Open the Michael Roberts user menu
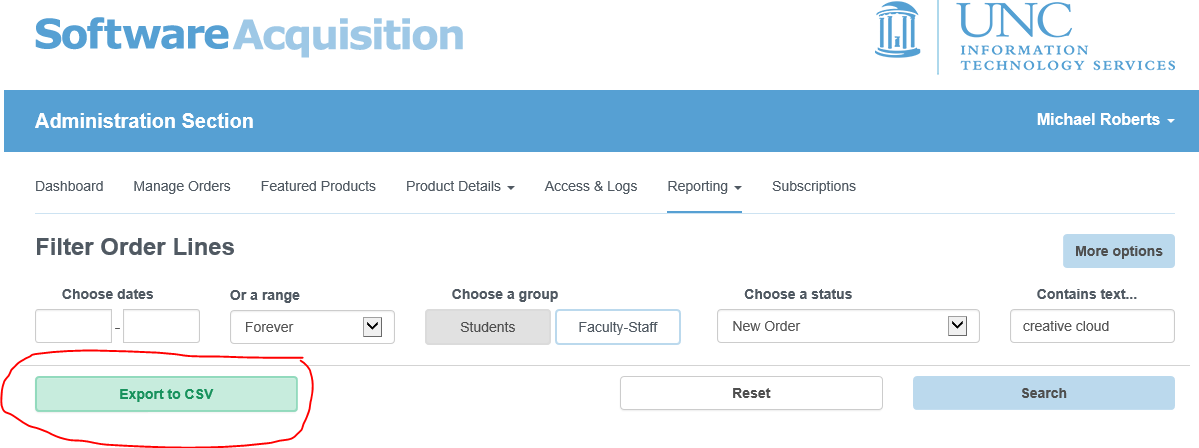The height and width of the screenshot is (448, 1199). (1105, 120)
